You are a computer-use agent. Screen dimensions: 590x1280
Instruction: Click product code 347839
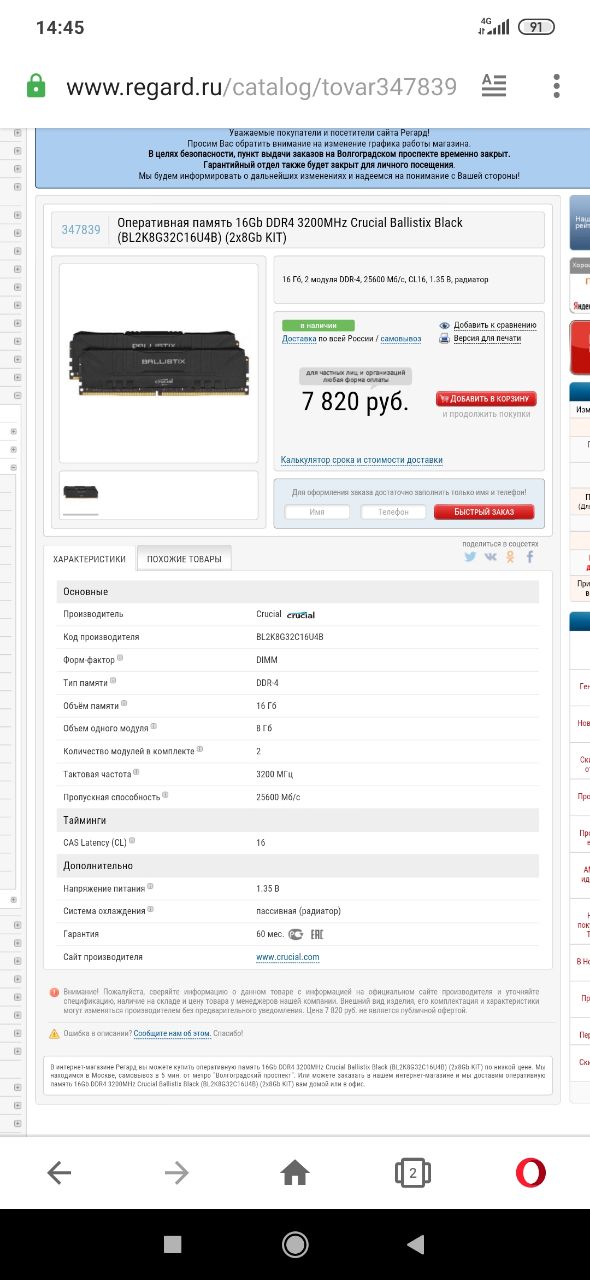(81, 229)
